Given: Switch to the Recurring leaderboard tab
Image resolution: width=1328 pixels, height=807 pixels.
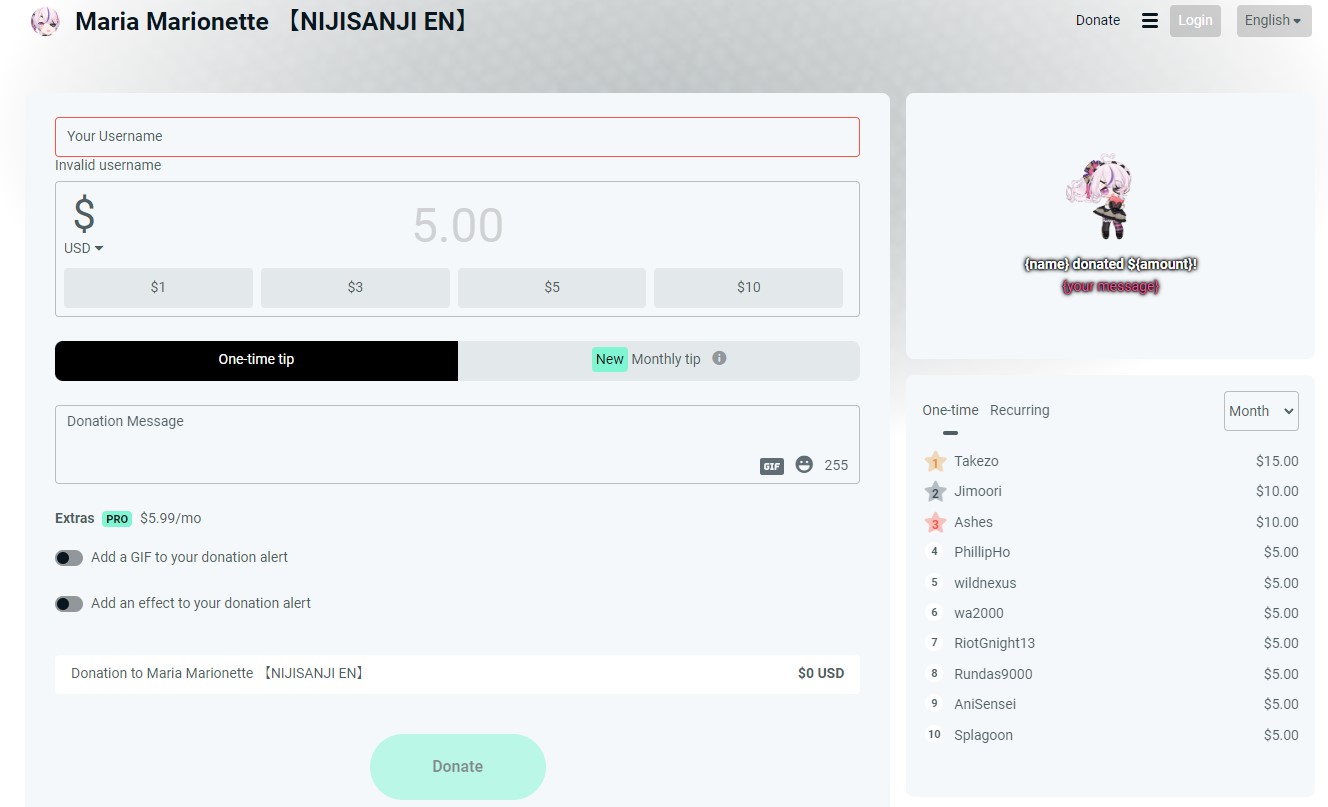Looking at the screenshot, I should (1020, 410).
